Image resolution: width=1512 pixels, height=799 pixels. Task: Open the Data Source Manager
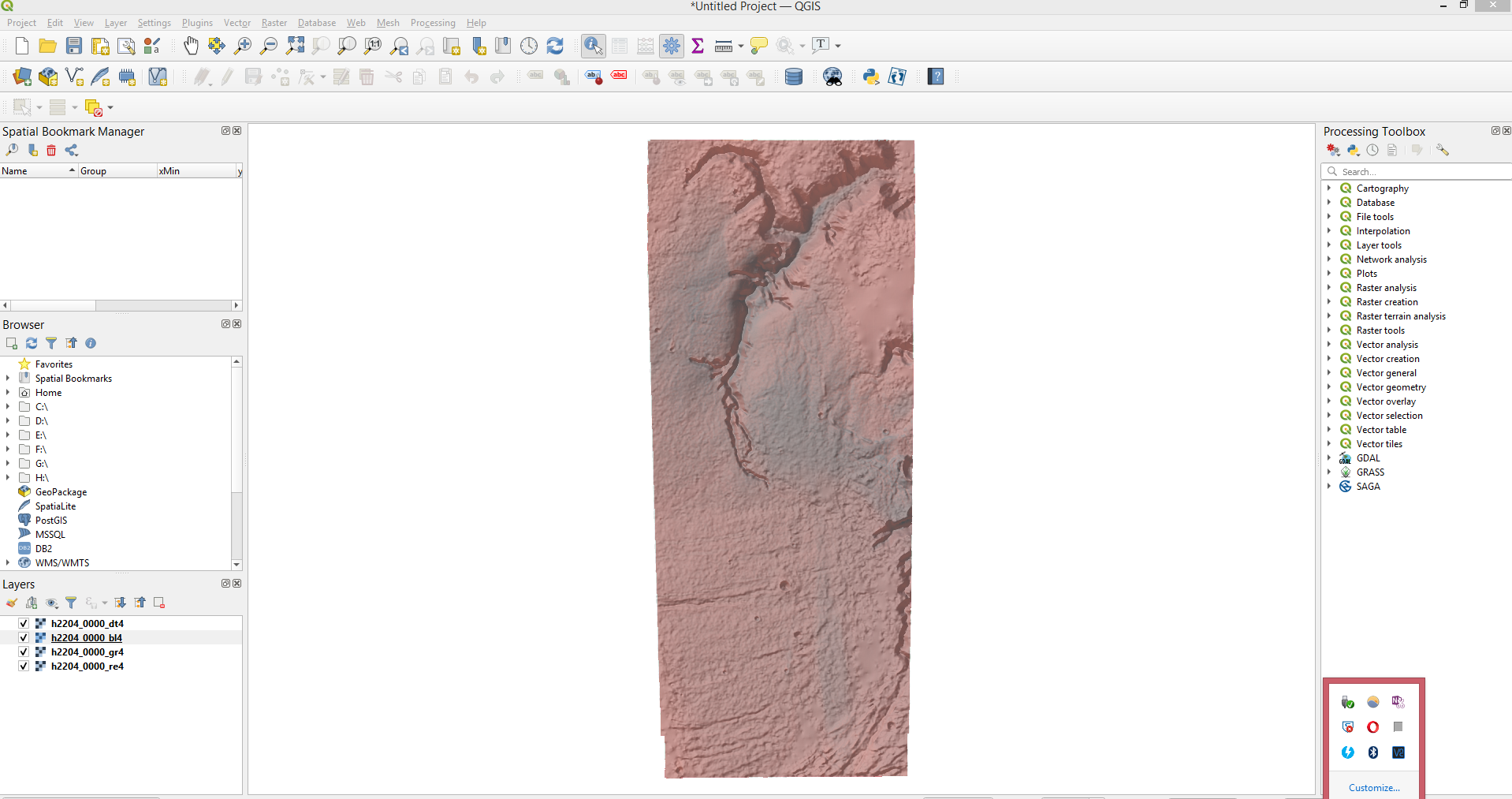[x=22, y=77]
